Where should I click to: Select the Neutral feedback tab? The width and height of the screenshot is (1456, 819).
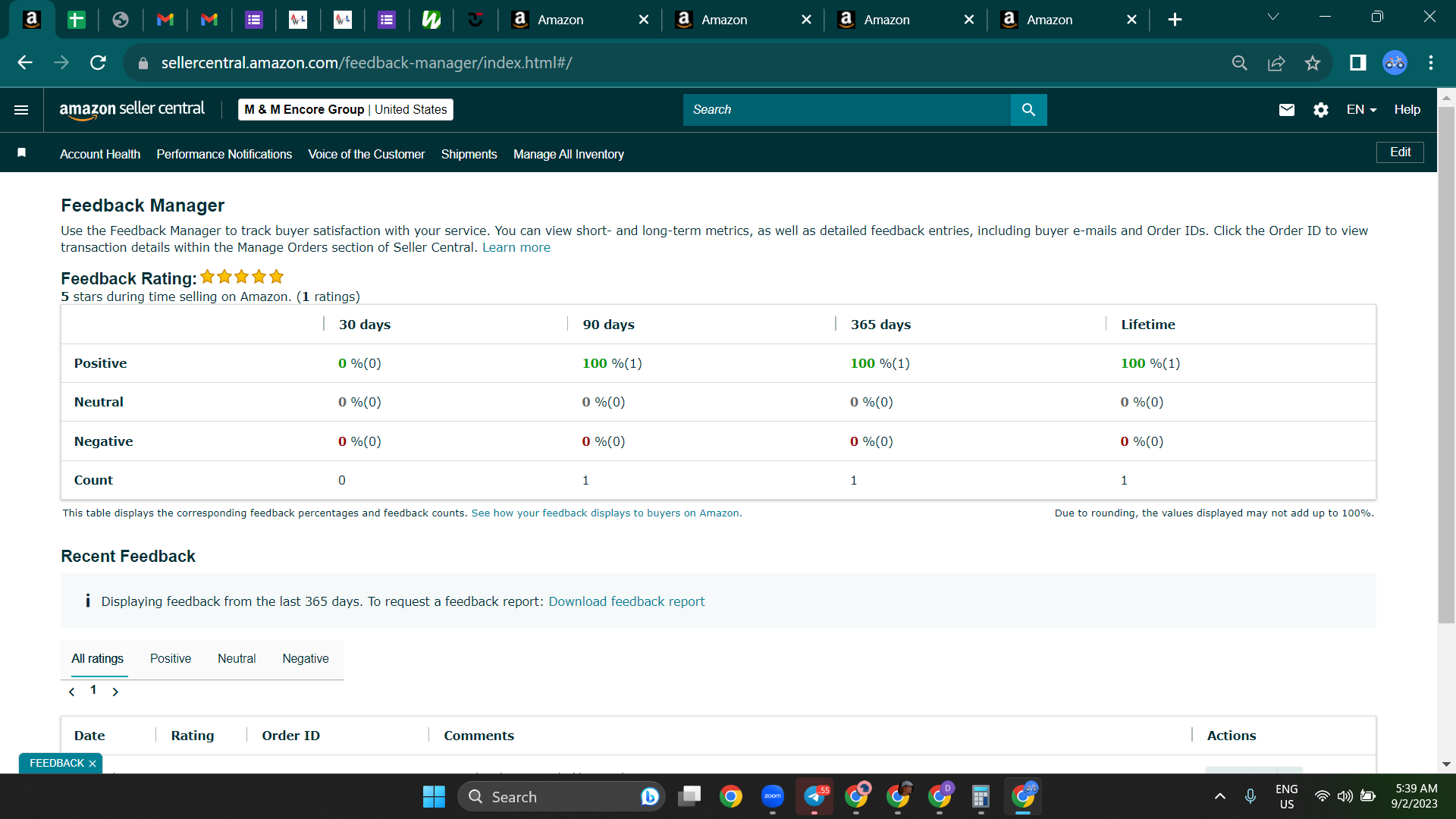tap(237, 658)
